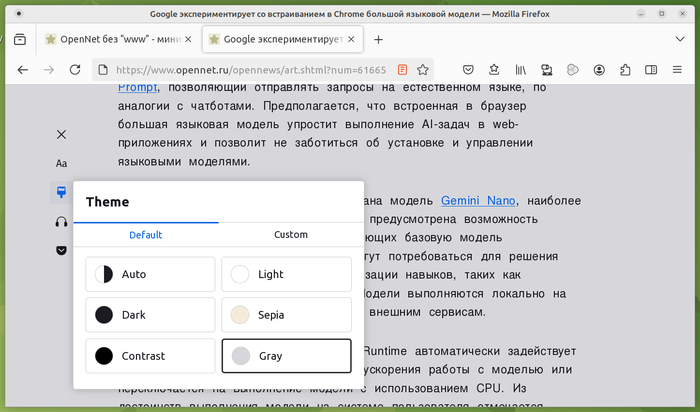Bookmark this page with the star icon
Screen dimensions: 700x412
tap(423, 70)
